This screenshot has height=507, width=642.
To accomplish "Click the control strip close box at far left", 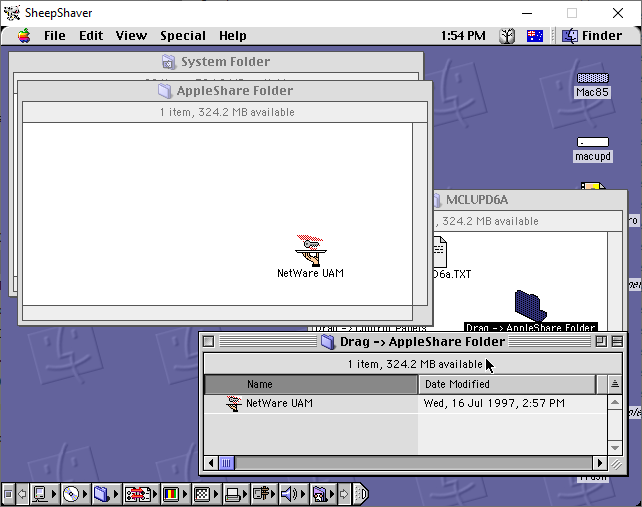I will pos(8,494).
